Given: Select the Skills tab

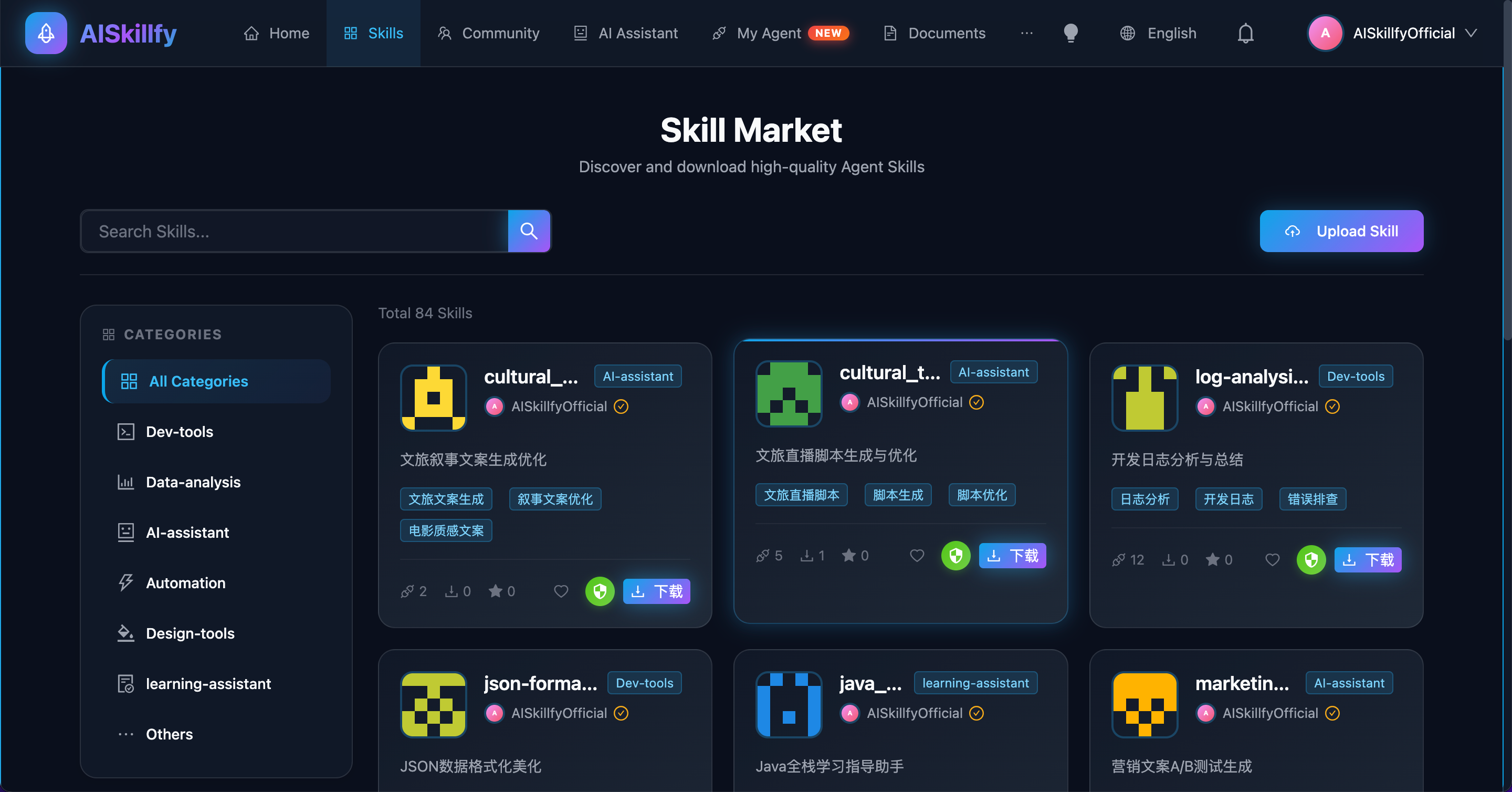Looking at the screenshot, I should click(373, 33).
